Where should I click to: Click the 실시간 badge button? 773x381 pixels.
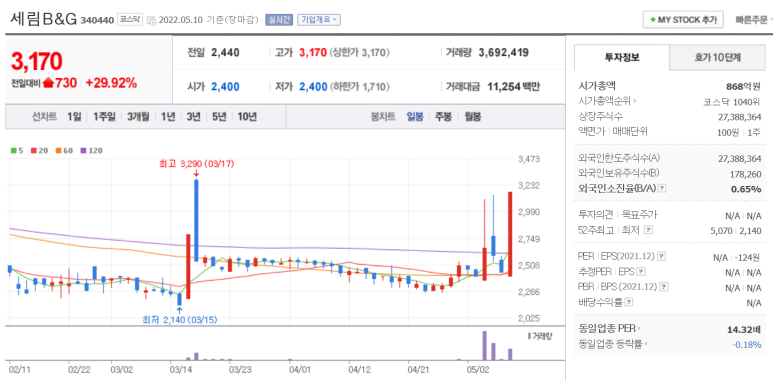279,20
